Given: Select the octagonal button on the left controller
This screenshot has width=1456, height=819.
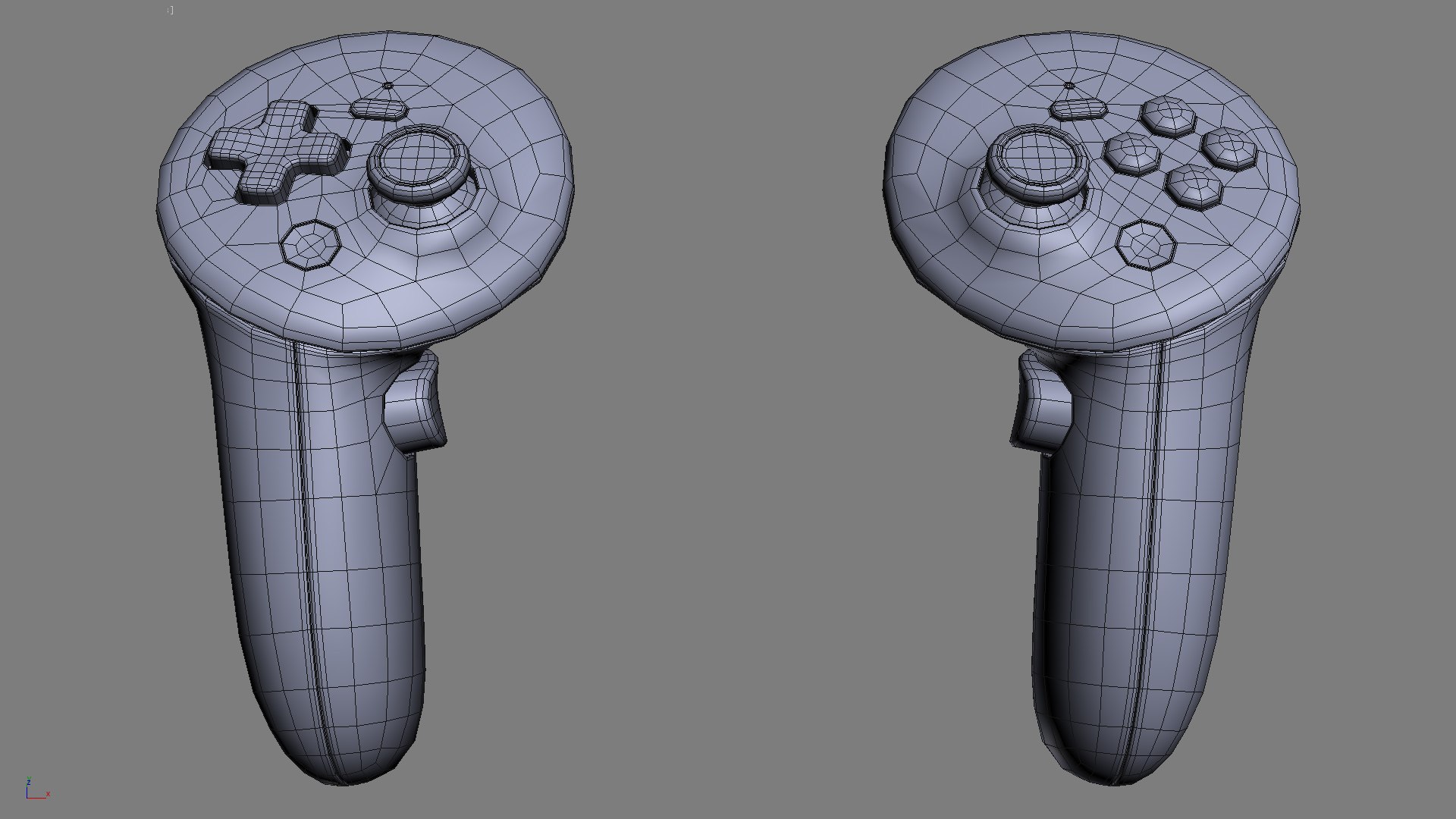Looking at the screenshot, I should [x=309, y=244].
